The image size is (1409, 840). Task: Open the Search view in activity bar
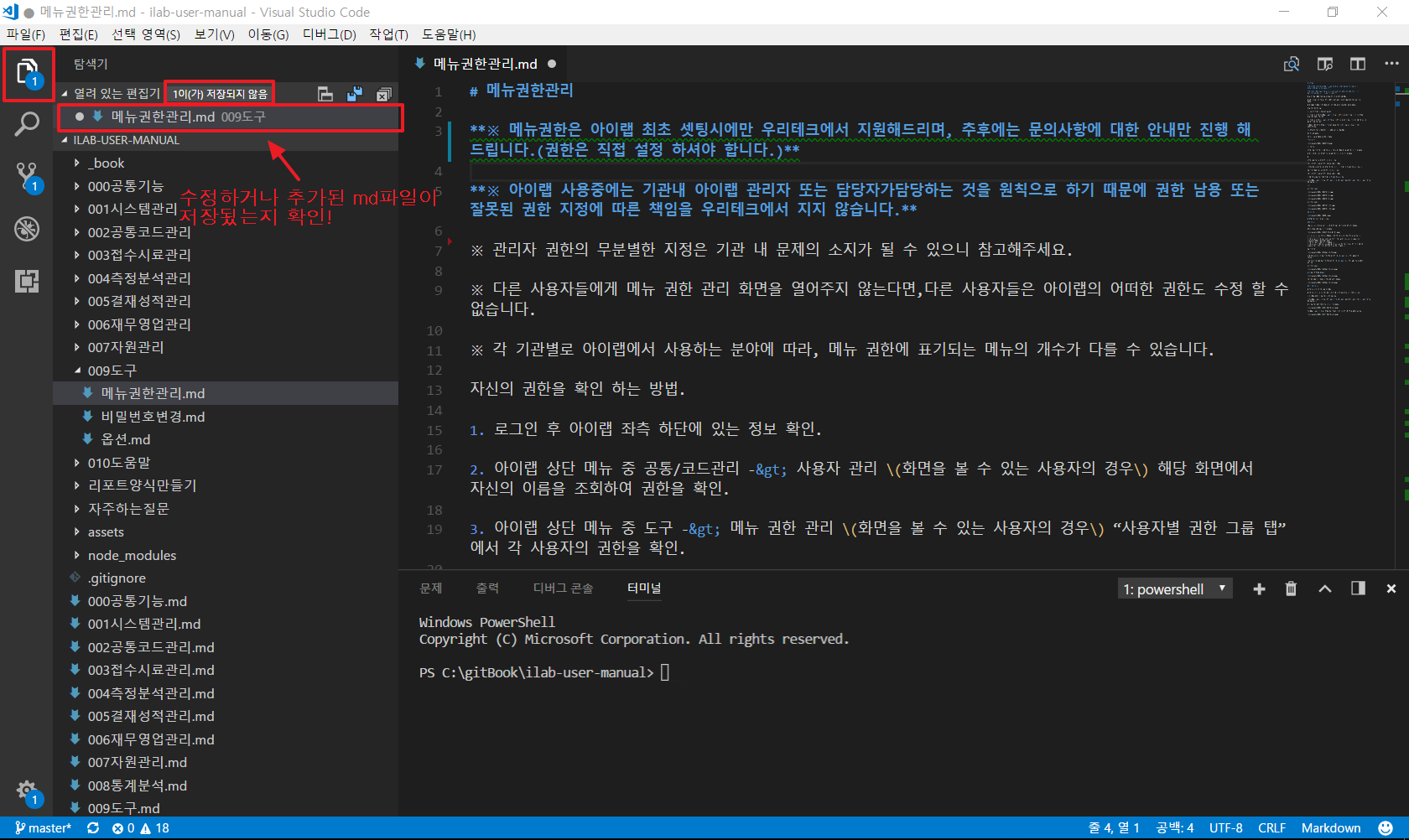pyautogui.click(x=27, y=124)
